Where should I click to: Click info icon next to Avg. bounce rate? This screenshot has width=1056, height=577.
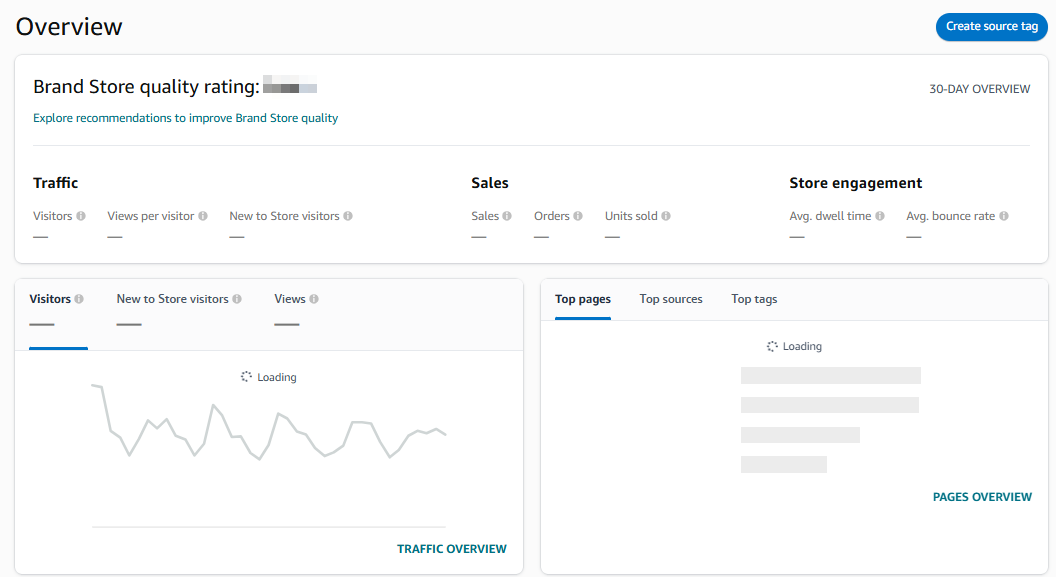pos(1003,216)
